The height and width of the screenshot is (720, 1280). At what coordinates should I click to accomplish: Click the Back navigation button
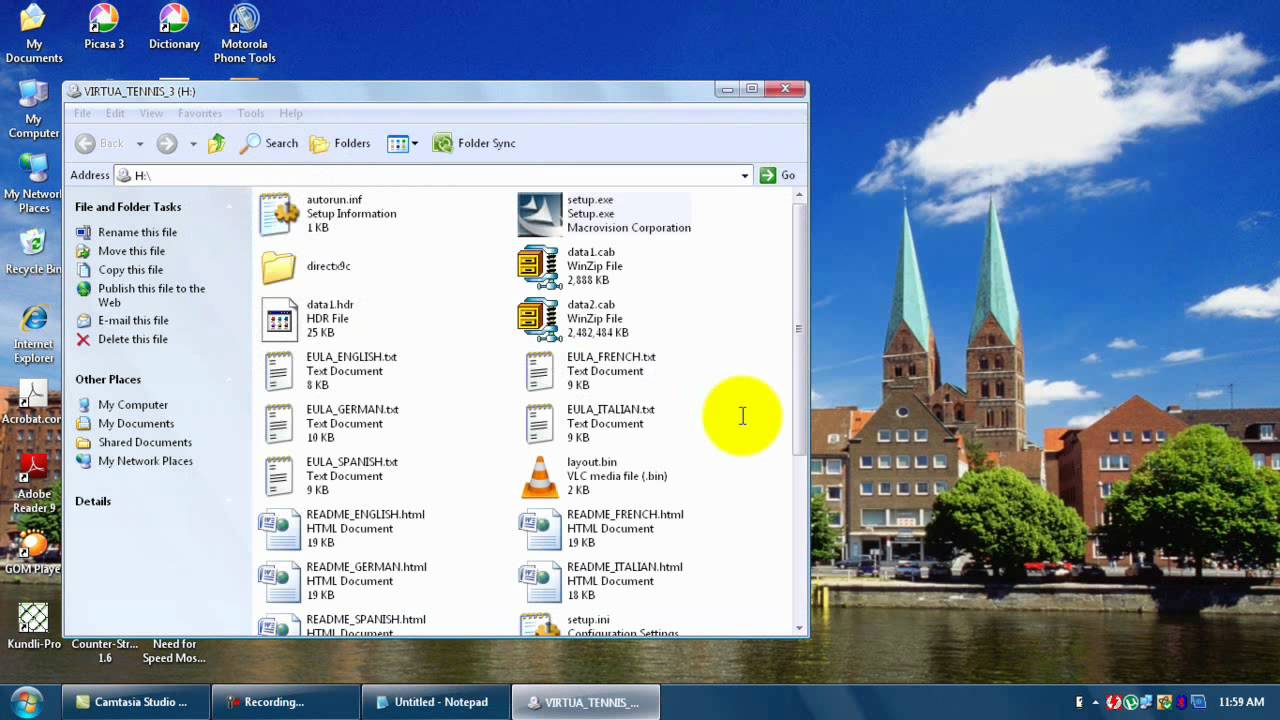[x=99, y=143]
